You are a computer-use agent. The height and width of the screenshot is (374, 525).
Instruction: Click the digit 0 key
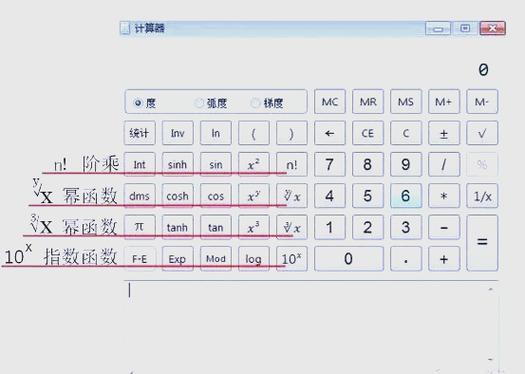click(349, 258)
